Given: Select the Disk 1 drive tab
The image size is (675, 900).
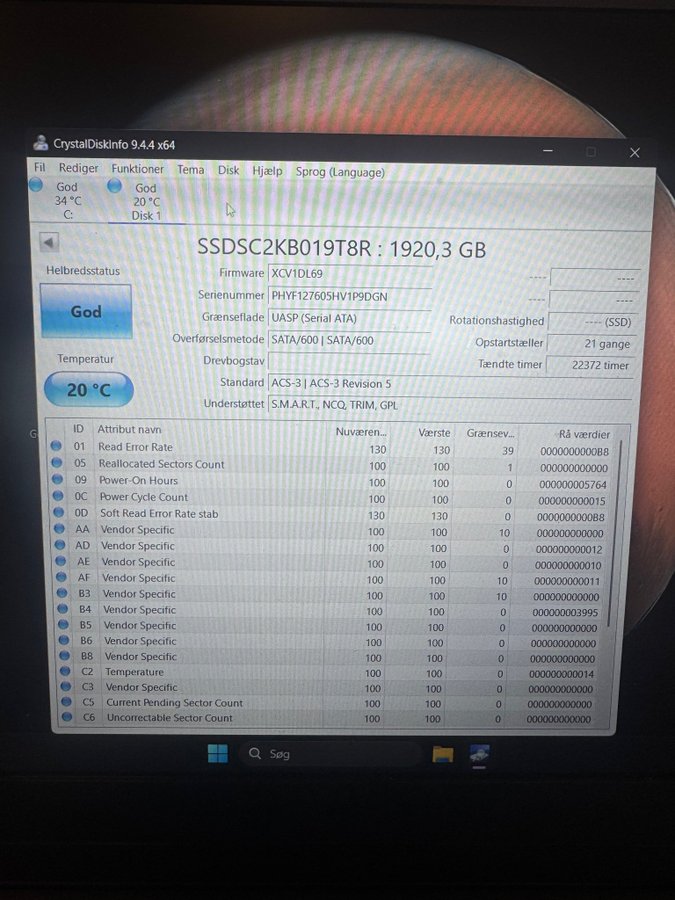Looking at the screenshot, I should (x=144, y=201).
